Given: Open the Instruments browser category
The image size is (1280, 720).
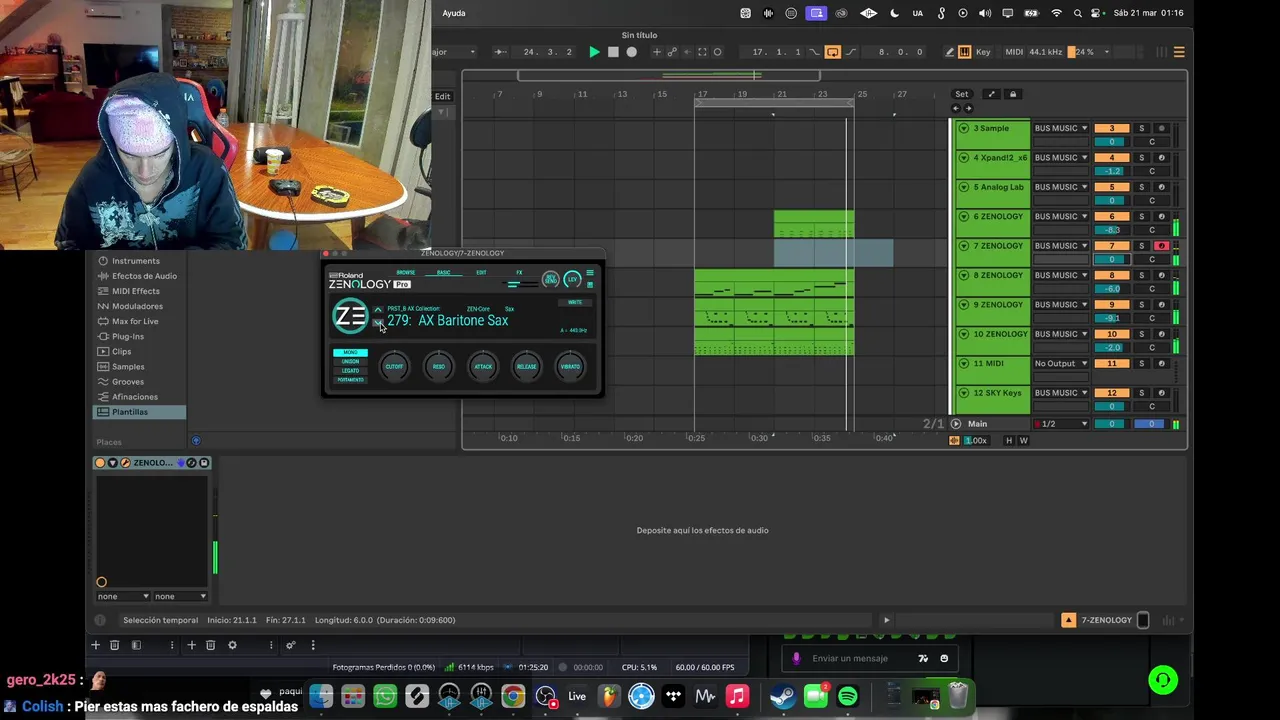Looking at the screenshot, I should tap(135, 261).
